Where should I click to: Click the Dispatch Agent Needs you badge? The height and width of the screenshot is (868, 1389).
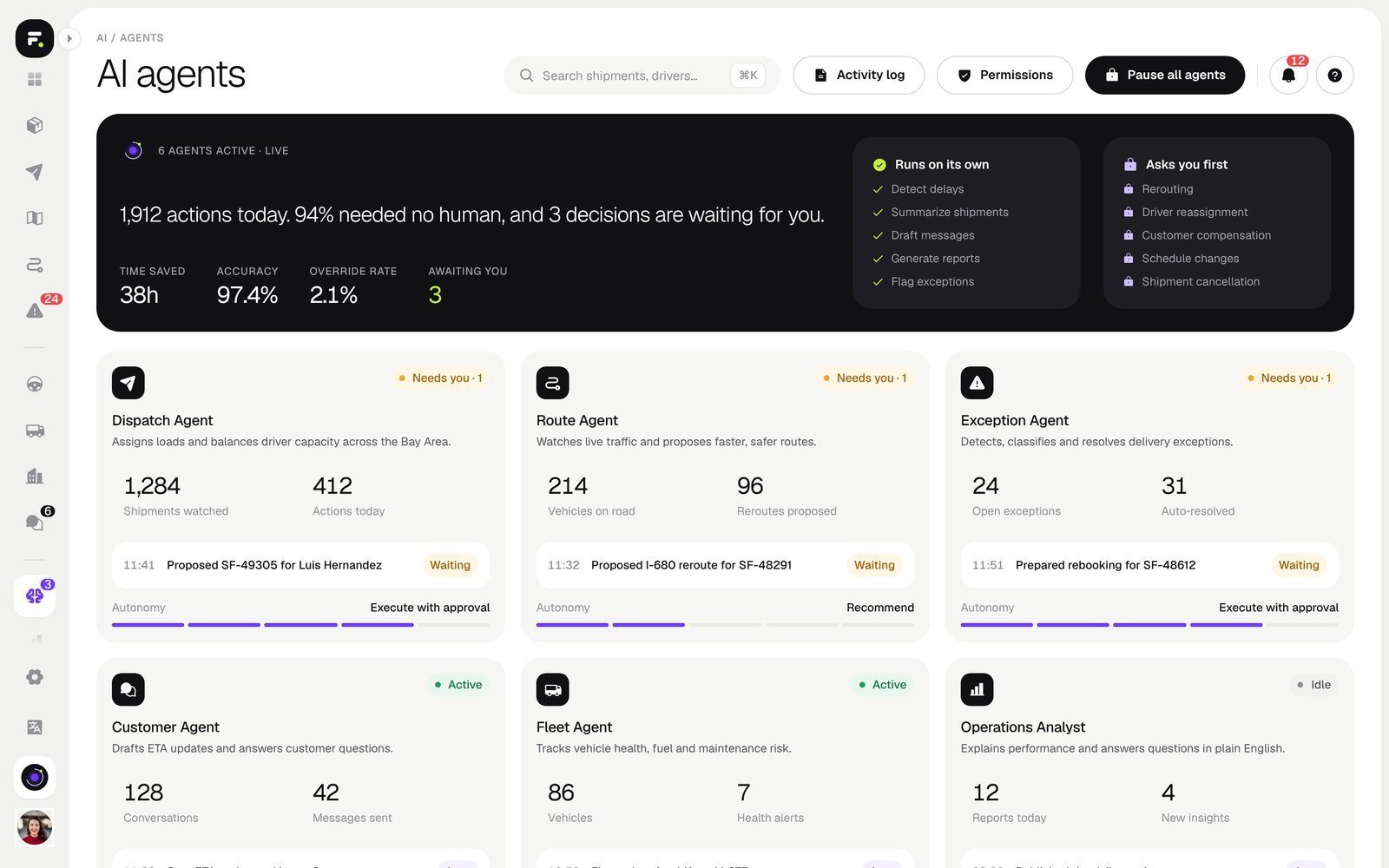[x=440, y=378]
